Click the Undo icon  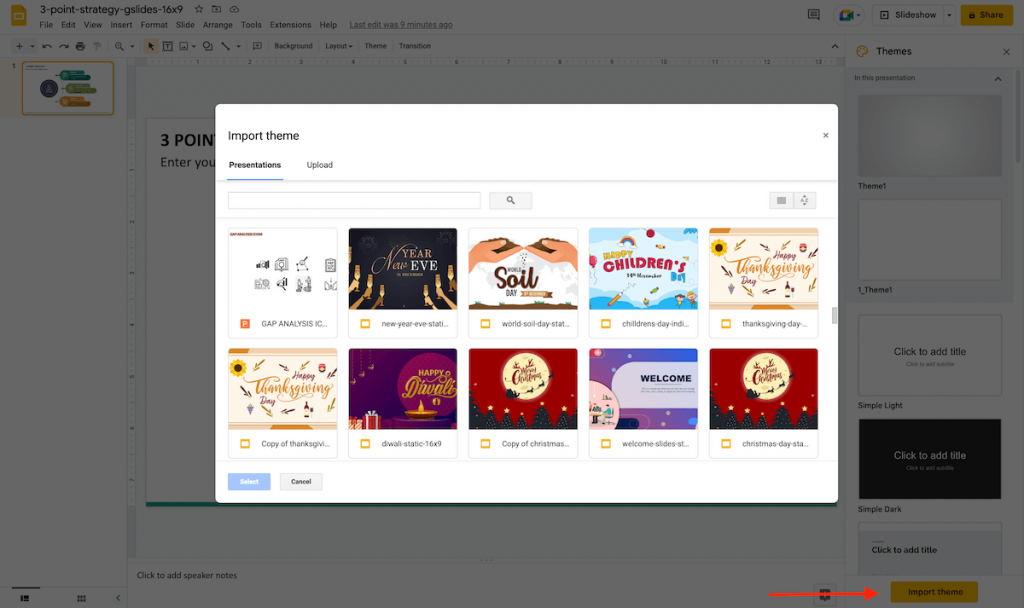[47, 46]
